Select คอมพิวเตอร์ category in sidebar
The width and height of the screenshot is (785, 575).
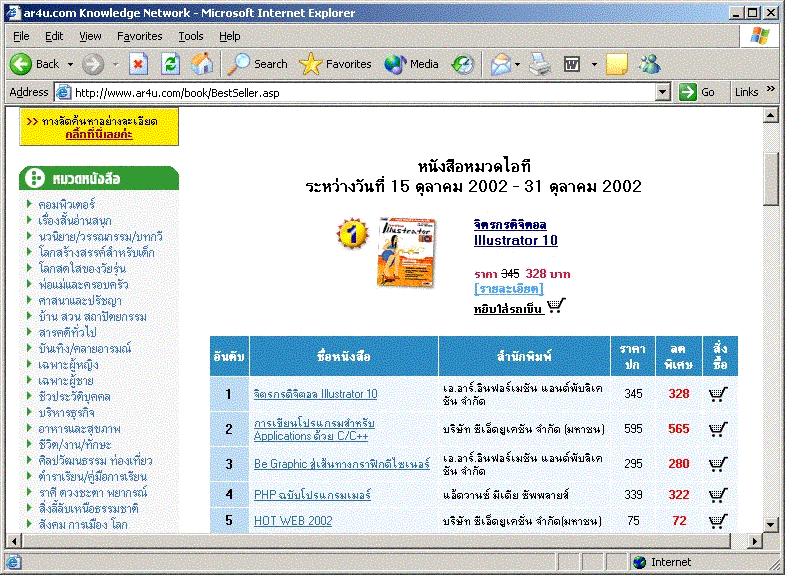click(x=67, y=204)
